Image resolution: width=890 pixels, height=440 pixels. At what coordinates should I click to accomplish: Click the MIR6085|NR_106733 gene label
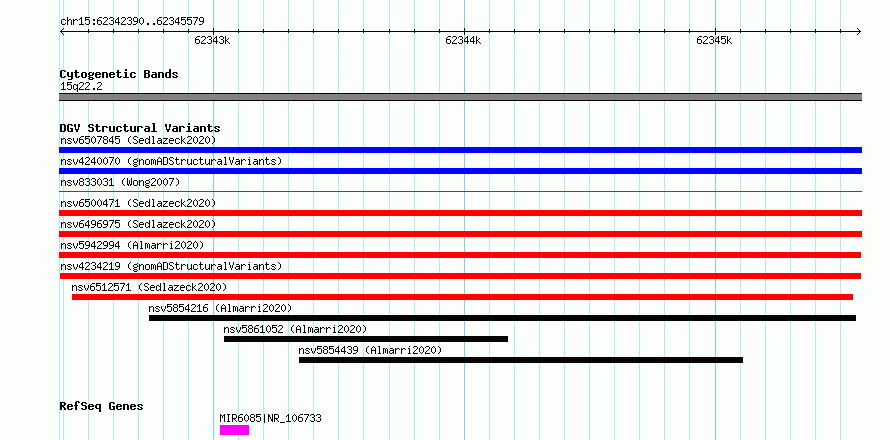(x=270, y=418)
